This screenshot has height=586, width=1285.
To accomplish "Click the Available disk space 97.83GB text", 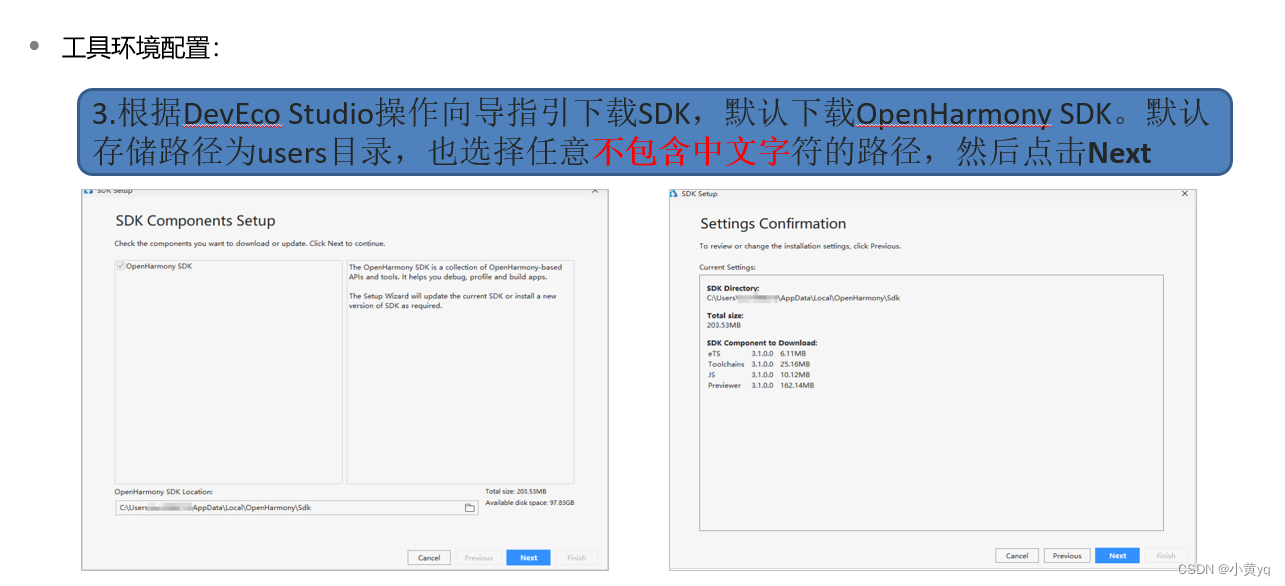I will (530, 503).
